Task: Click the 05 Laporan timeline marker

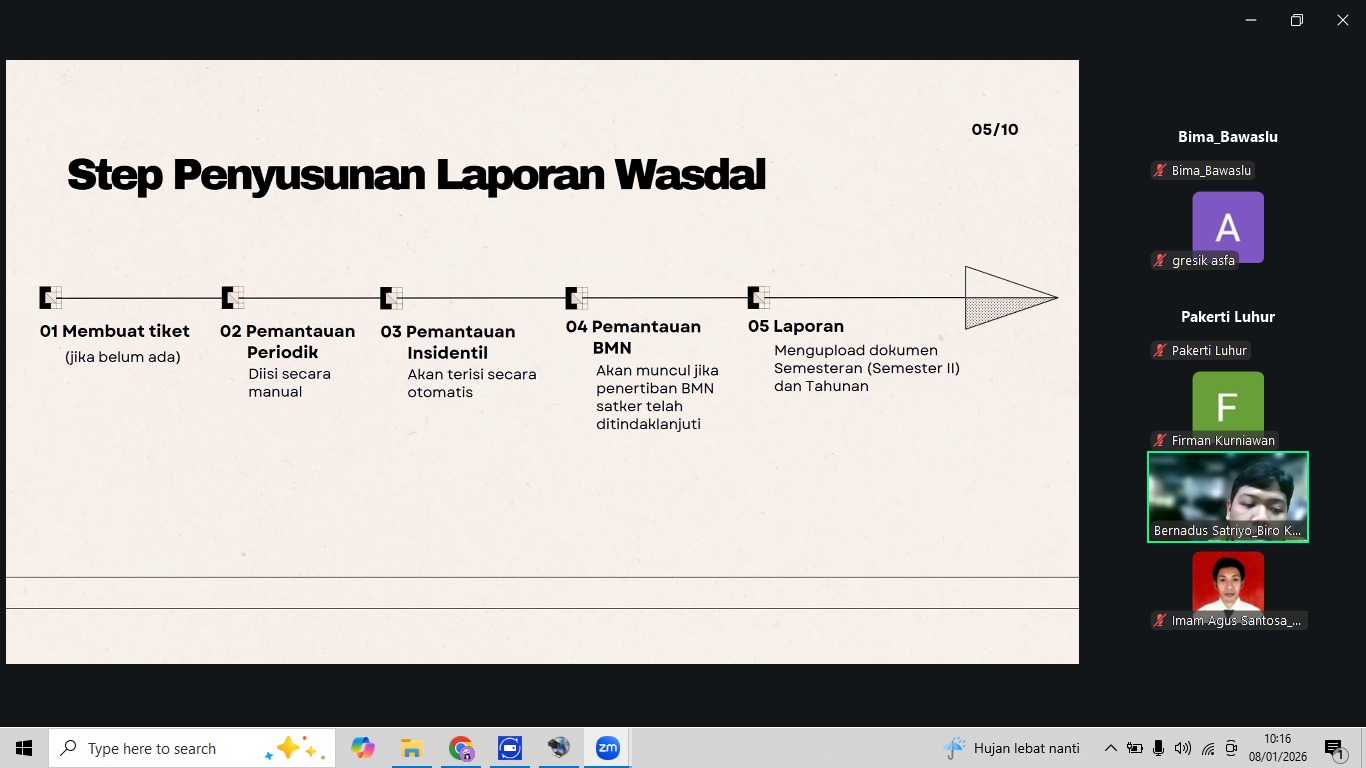Action: pyautogui.click(x=759, y=297)
